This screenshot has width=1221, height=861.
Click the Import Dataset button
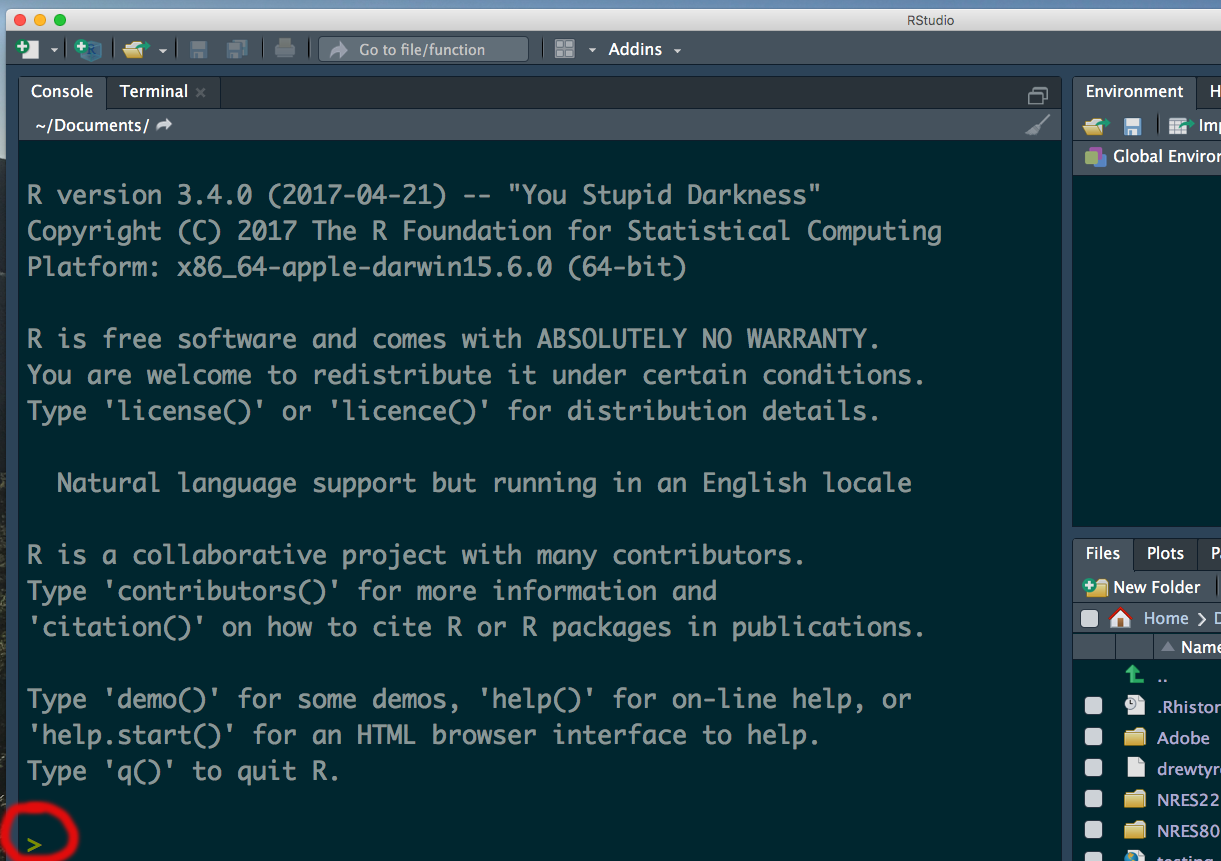point(1195,126)
